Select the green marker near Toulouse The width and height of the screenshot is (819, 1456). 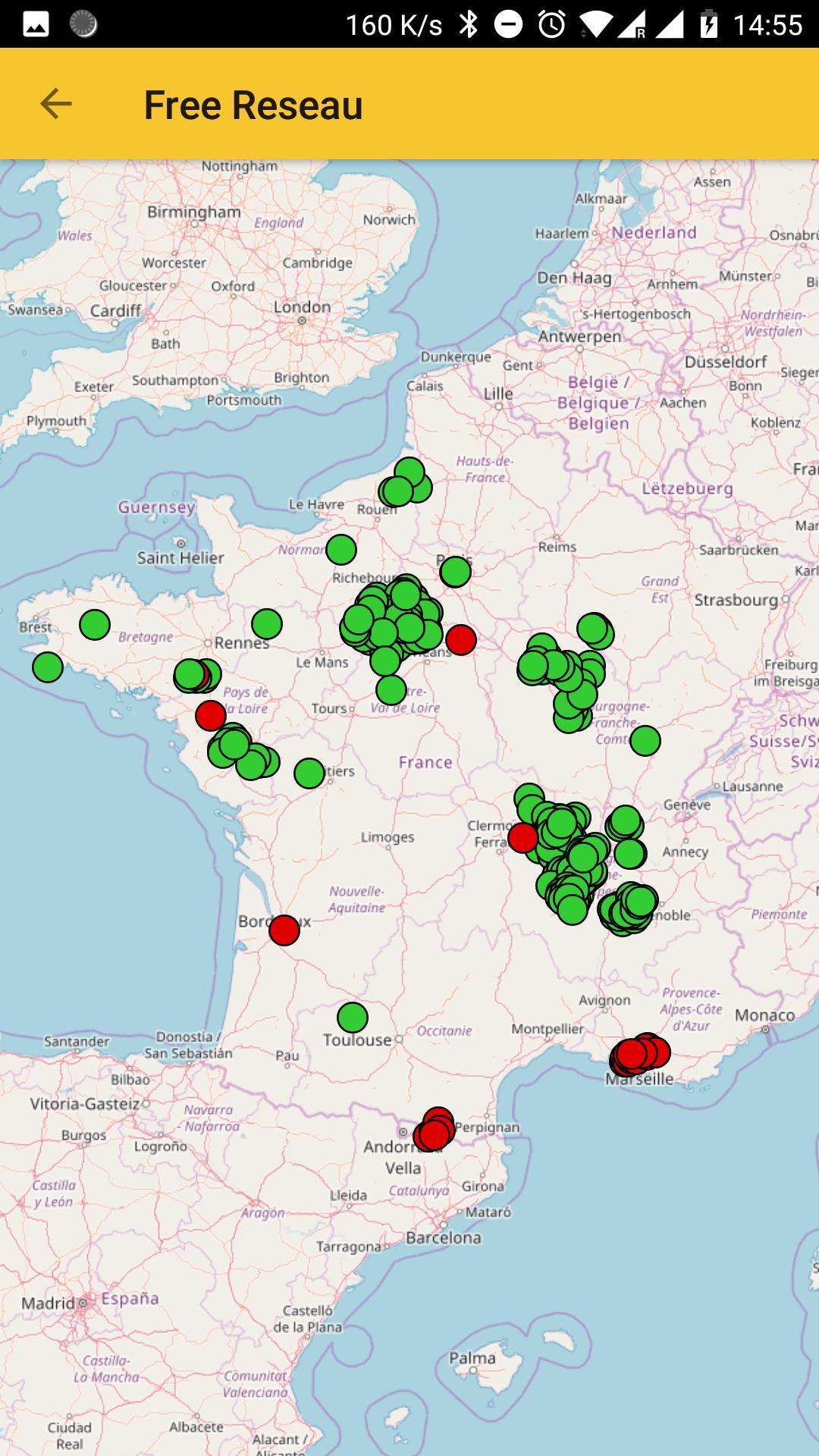click(x=353, y=1018)
